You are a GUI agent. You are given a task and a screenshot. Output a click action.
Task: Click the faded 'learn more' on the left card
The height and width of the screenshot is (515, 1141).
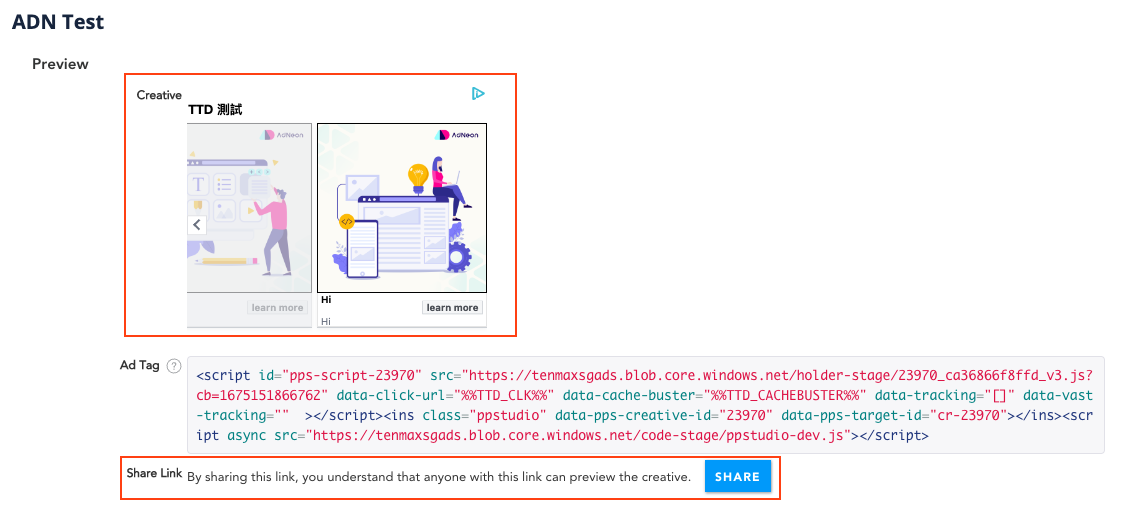click(277, 308)
